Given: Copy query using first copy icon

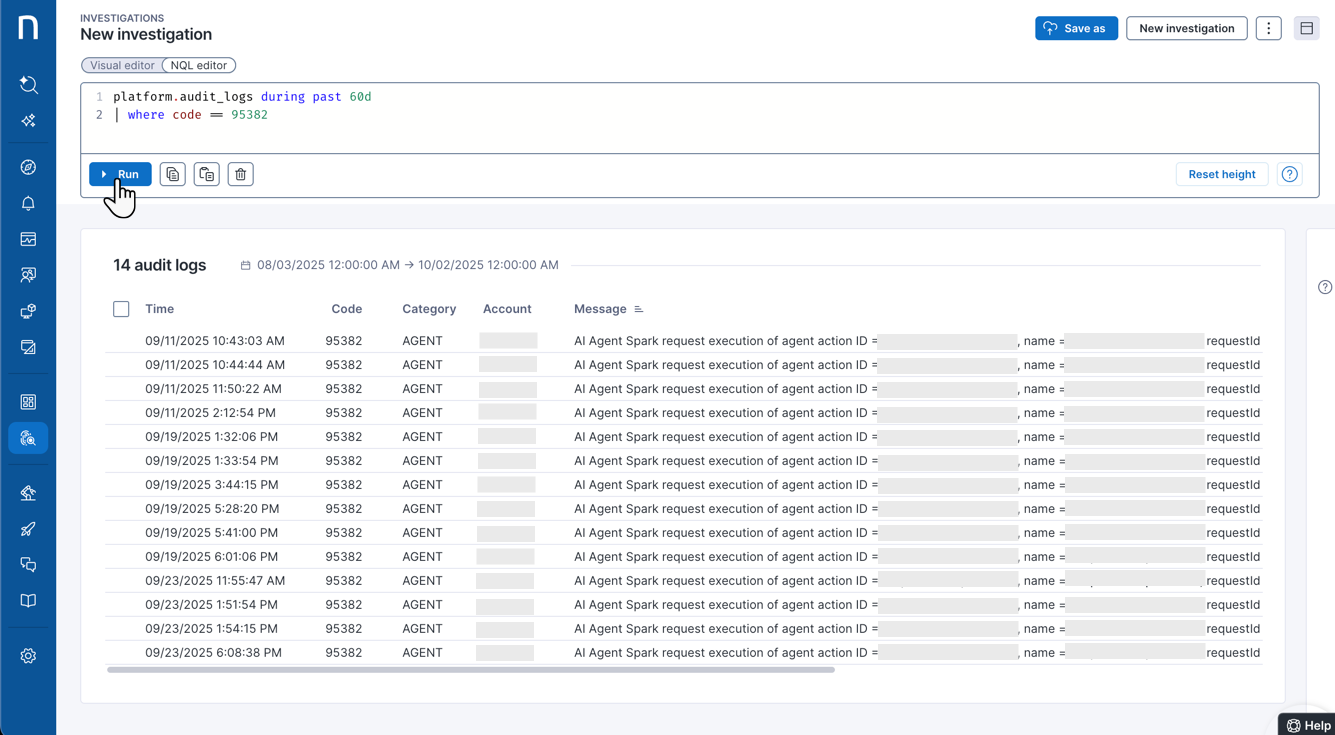Looking at the screenshot, I should (173, 174).
